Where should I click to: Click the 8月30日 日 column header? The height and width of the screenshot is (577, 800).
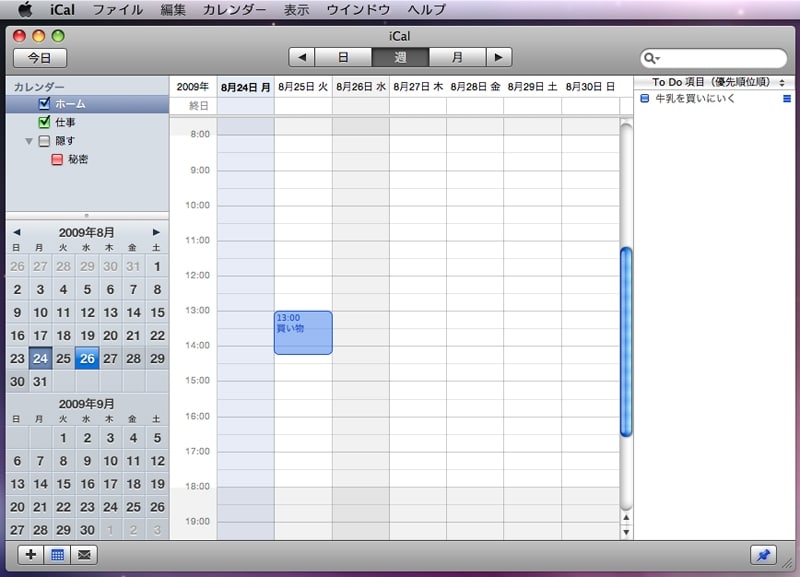coord(590,87)
